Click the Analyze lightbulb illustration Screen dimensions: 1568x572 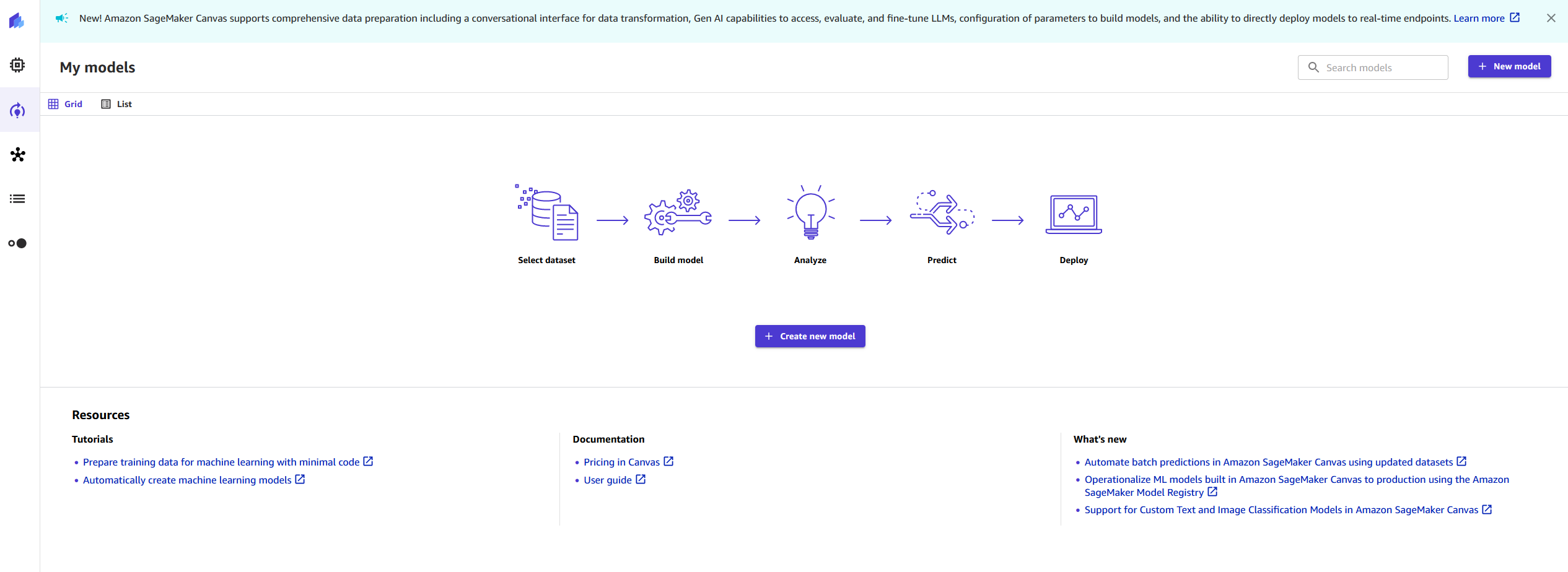[810, 212]
